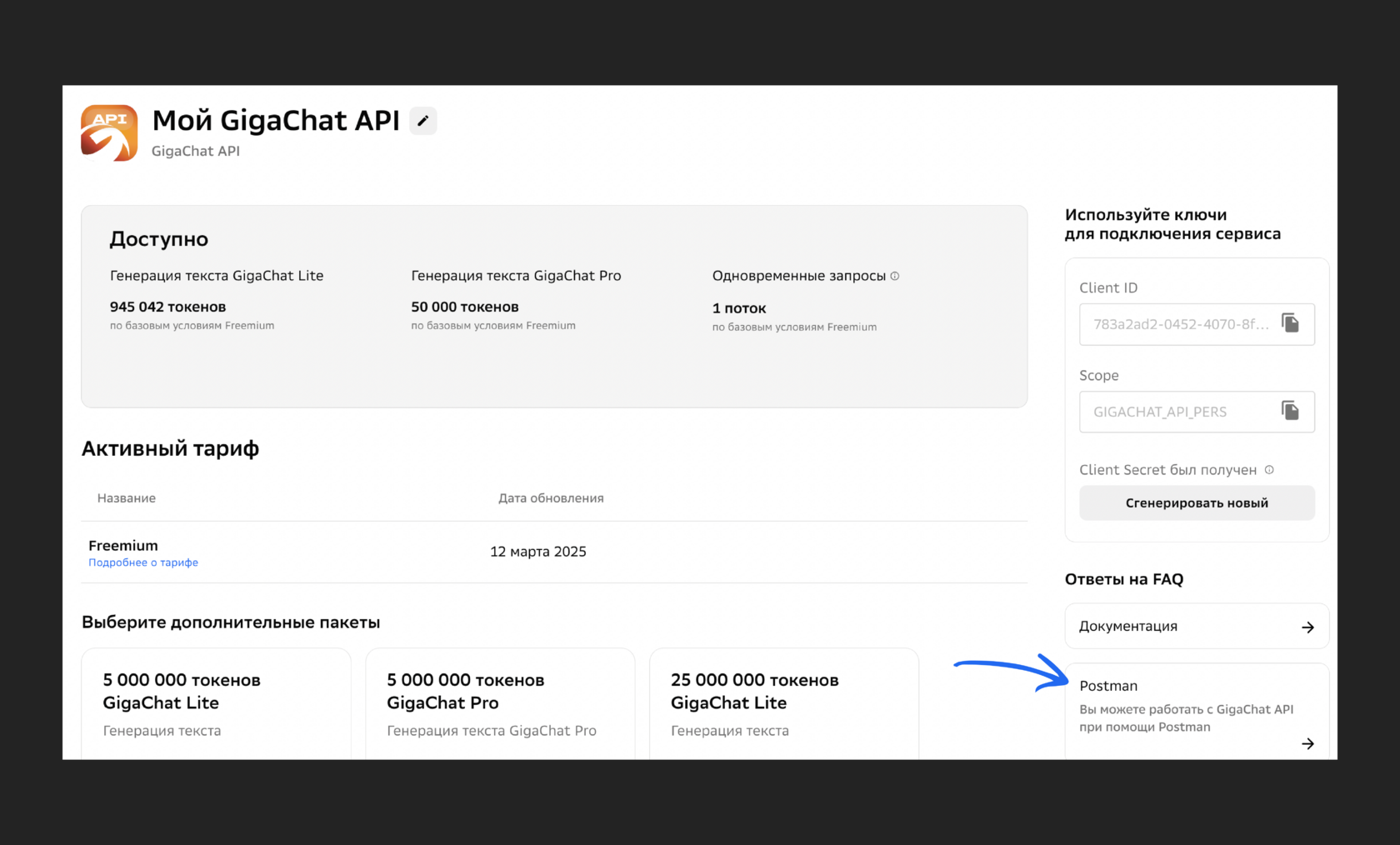This screenshot has height=845, width=1400.
Task: Copy the Scope value
Action: (x=1290, y=411)
